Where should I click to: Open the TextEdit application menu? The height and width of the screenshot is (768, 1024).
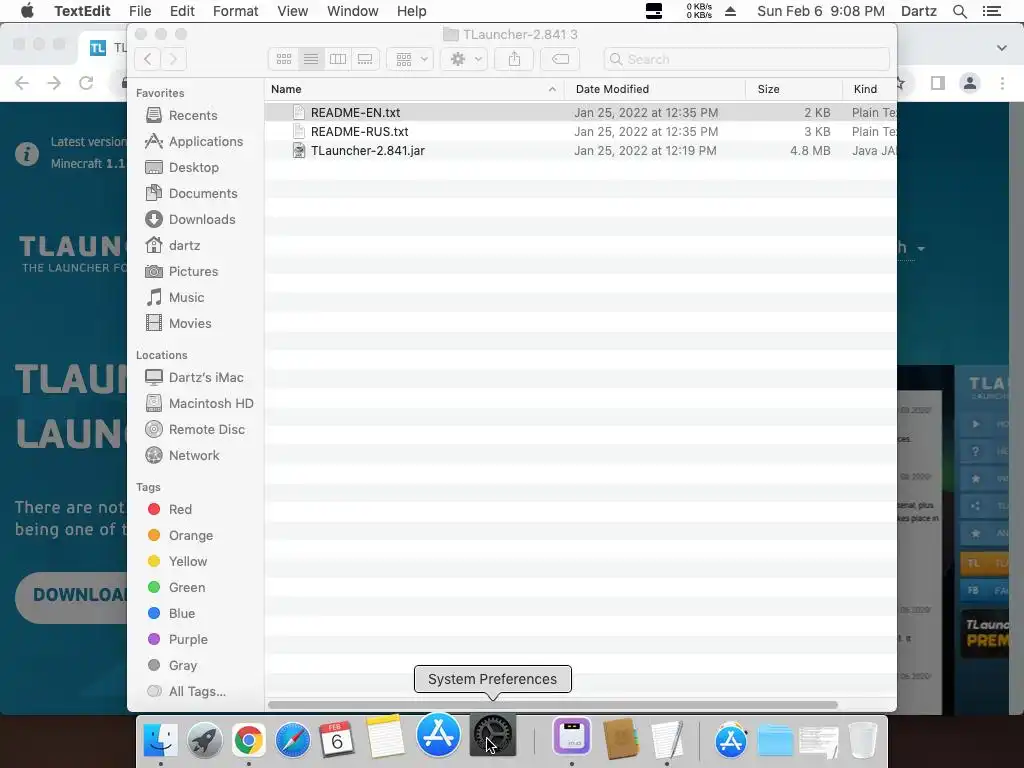pyautogui.click(x=82, y=11)
